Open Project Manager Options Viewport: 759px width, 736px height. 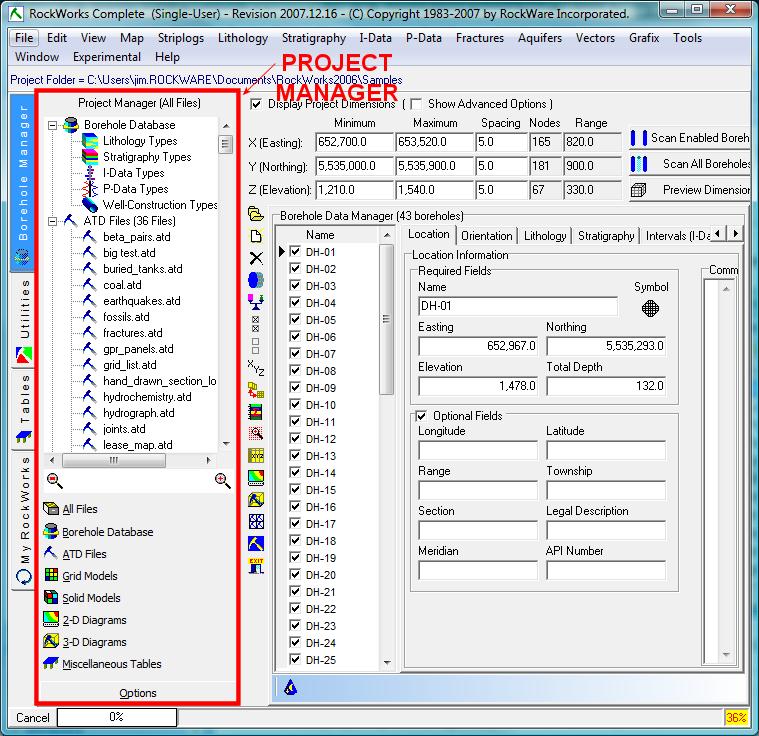click(x=138, y=693)
